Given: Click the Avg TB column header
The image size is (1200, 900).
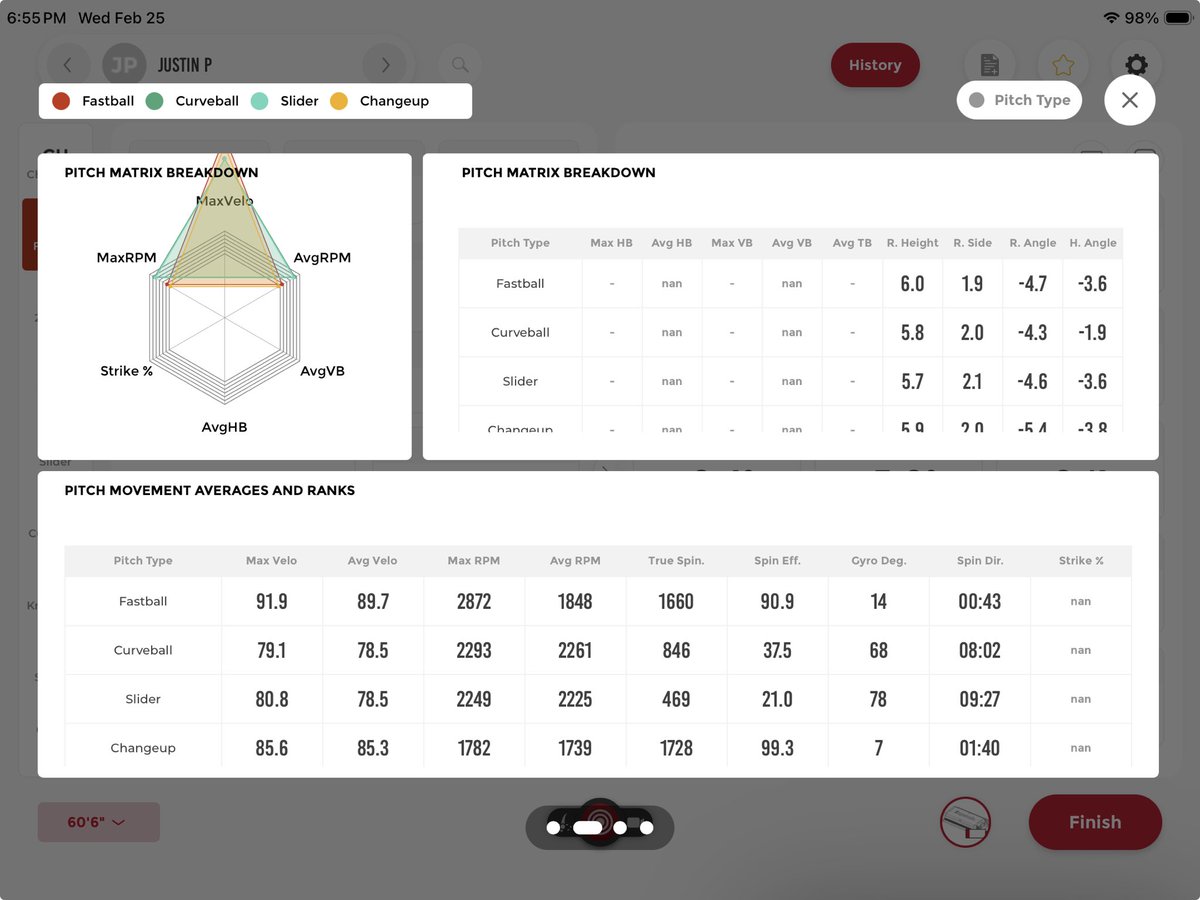Looking at the screenshot, I should (852, 243).
